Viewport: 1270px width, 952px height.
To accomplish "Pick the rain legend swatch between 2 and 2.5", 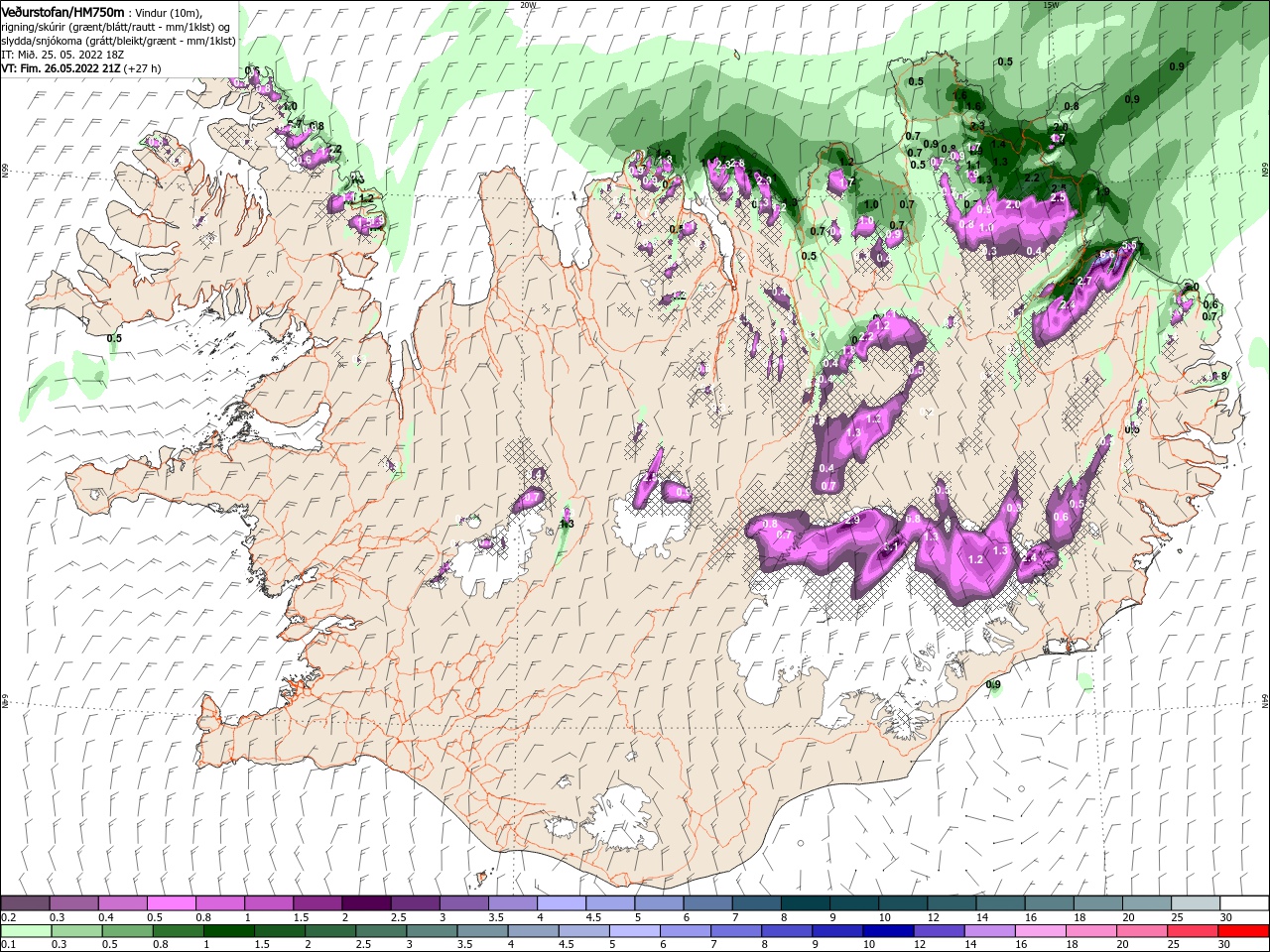I will coord(330,931).
